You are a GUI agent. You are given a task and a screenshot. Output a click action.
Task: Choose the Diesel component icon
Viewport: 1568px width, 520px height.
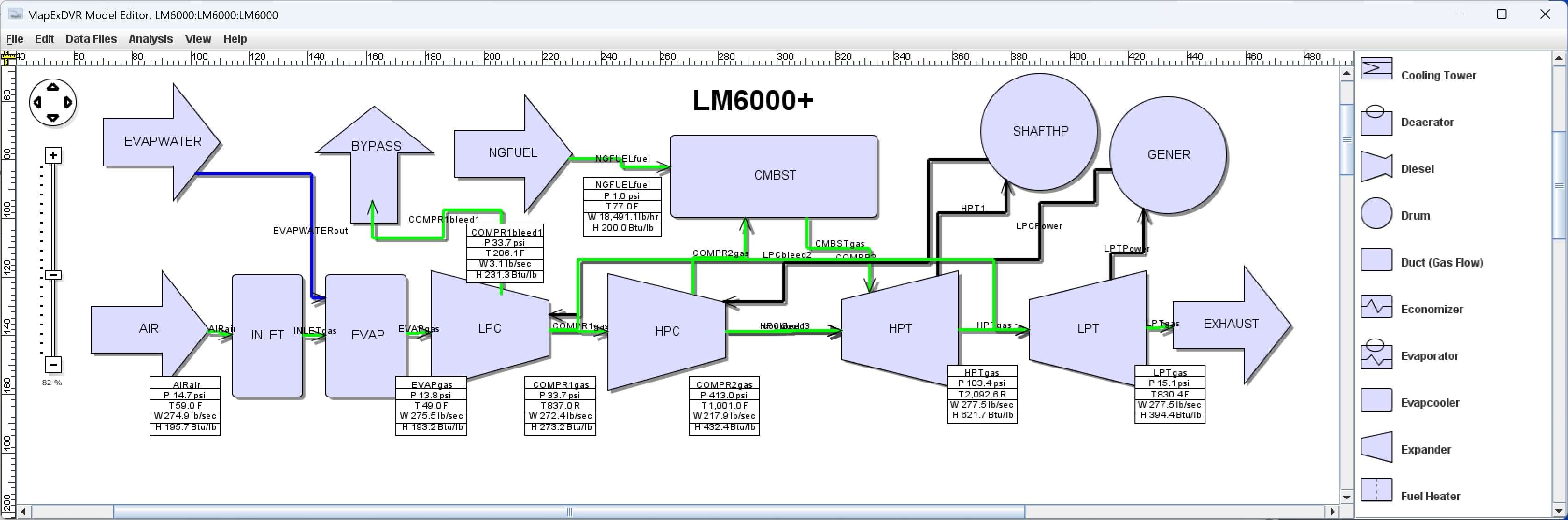pyautogui.click(x=1376, y=167)
